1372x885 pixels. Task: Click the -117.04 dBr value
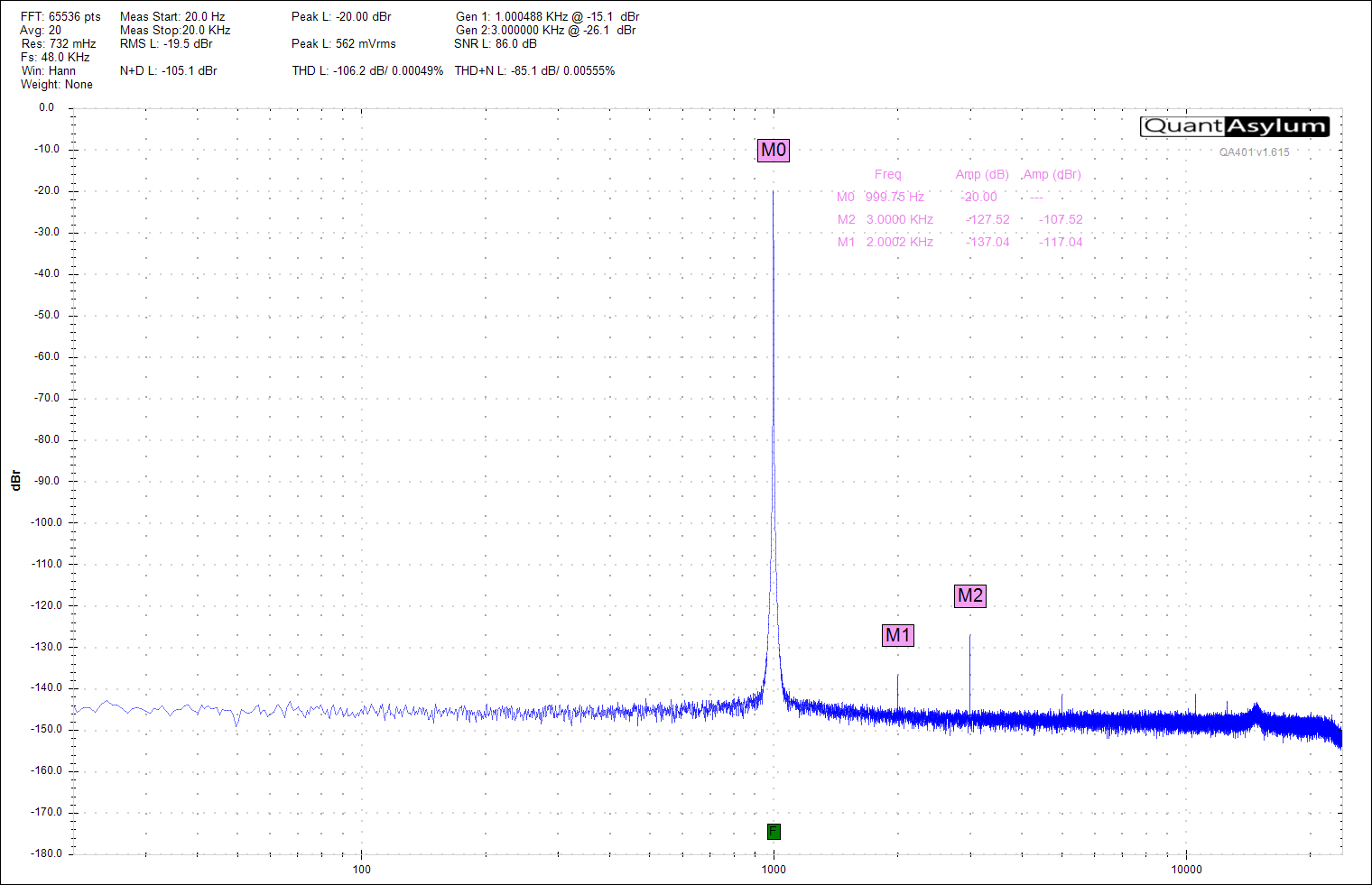(1061, 242)
